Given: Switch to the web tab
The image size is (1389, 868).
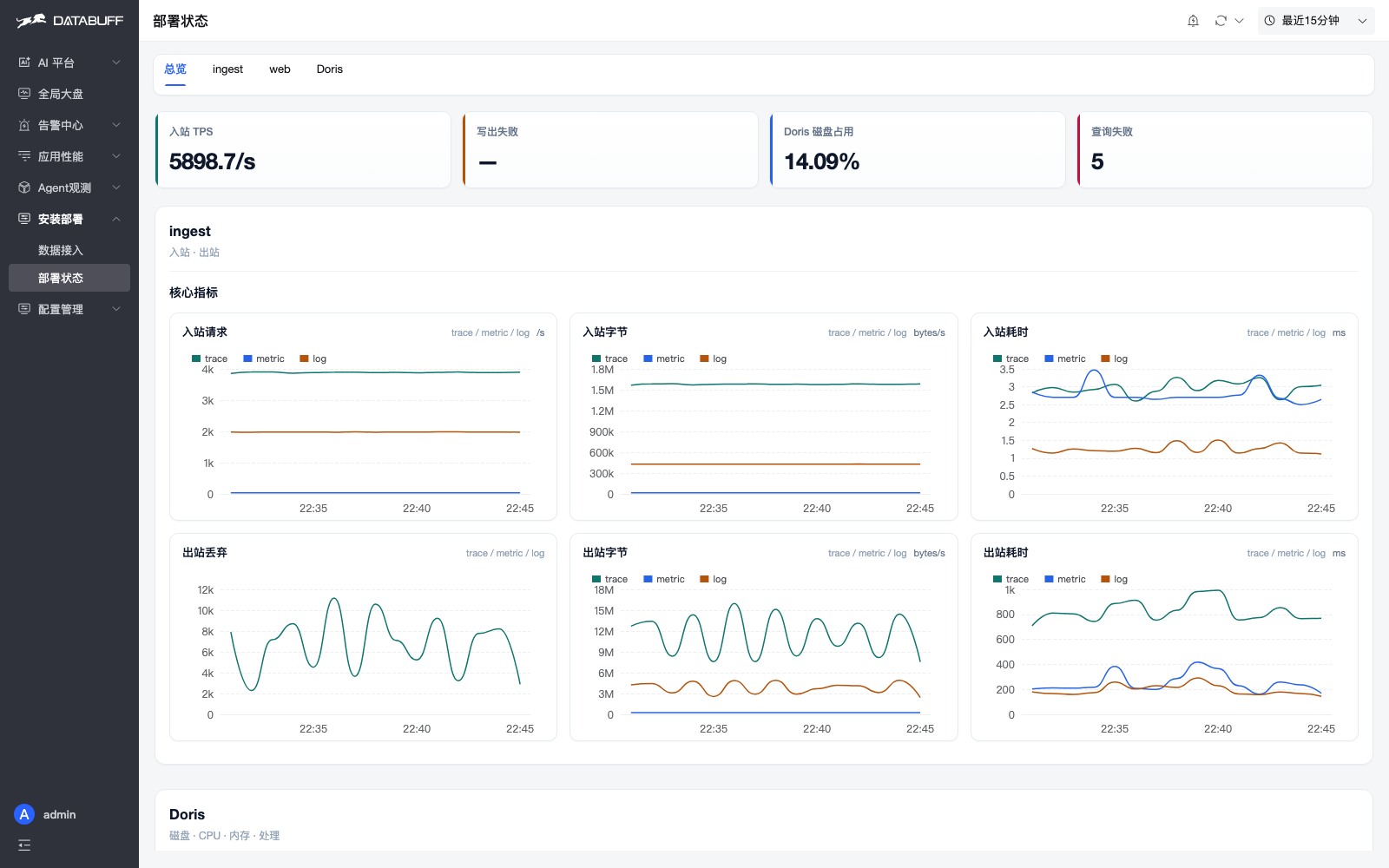Looking at the screenshot, I should pos(280,69).
